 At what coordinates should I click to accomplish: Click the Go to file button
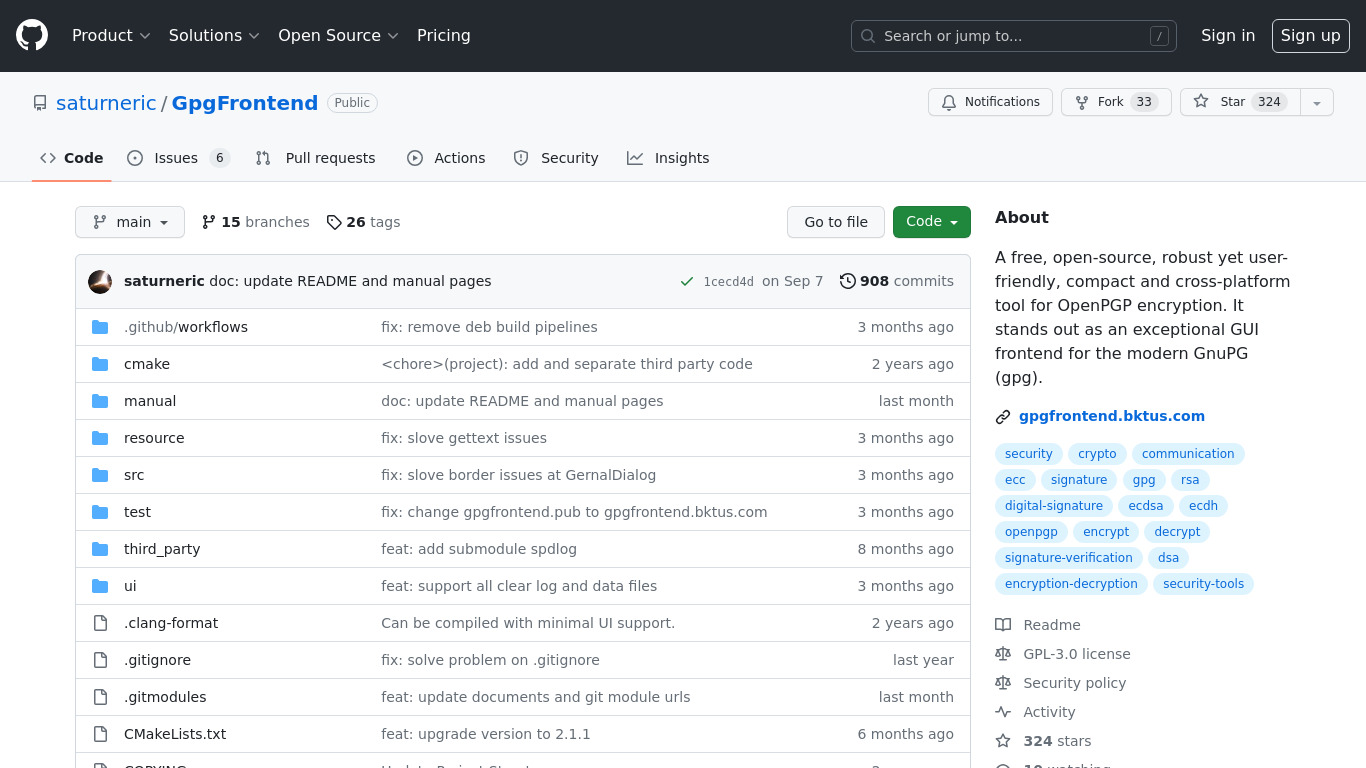(x=836, y=222)
